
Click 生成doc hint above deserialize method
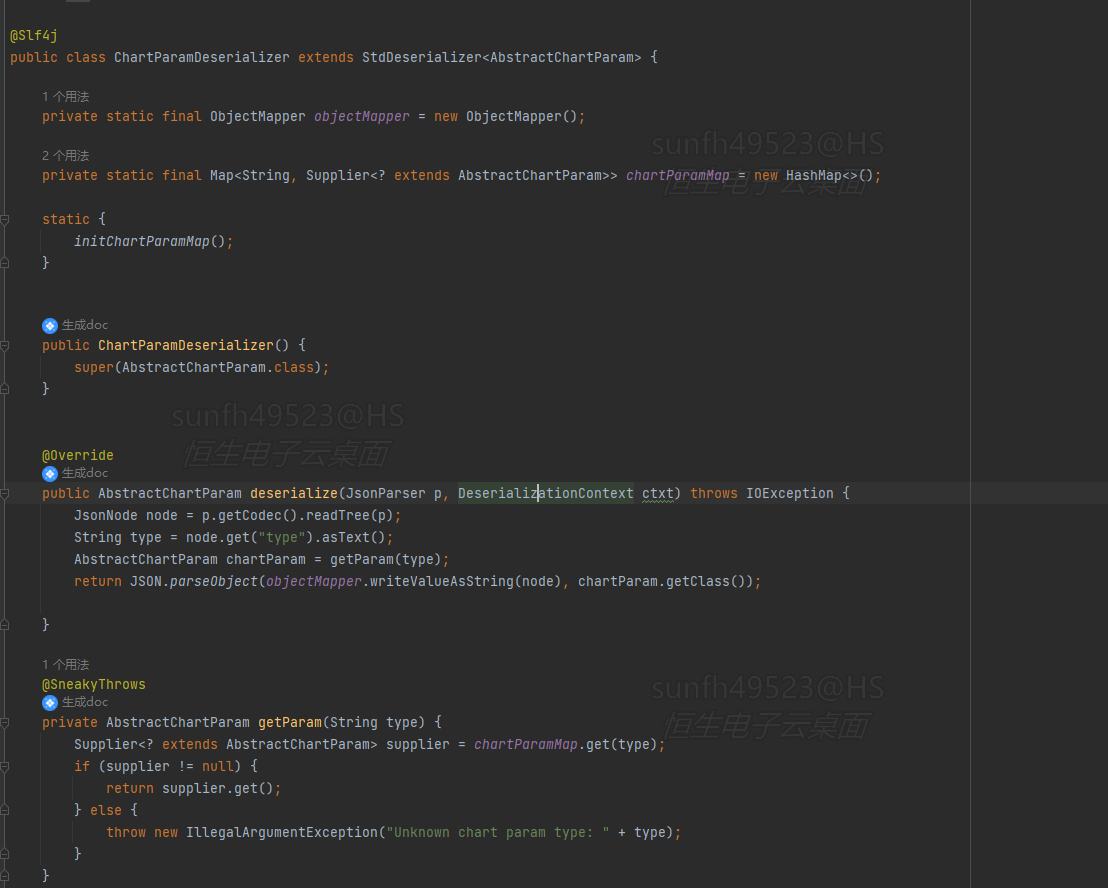tap(75, 473)
